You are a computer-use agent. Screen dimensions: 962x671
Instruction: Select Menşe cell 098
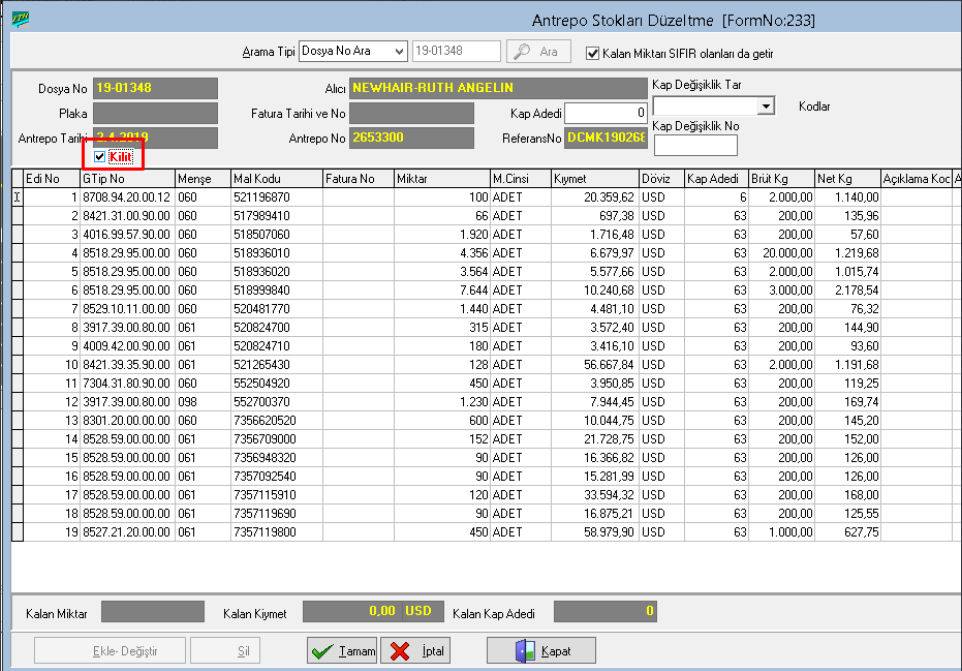(203, 402)
